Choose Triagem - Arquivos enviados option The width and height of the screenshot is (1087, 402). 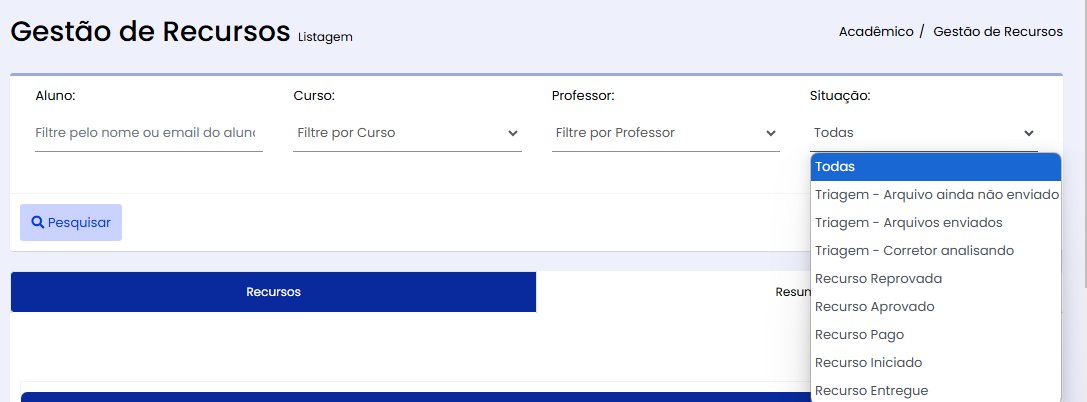tap(936, 222)
